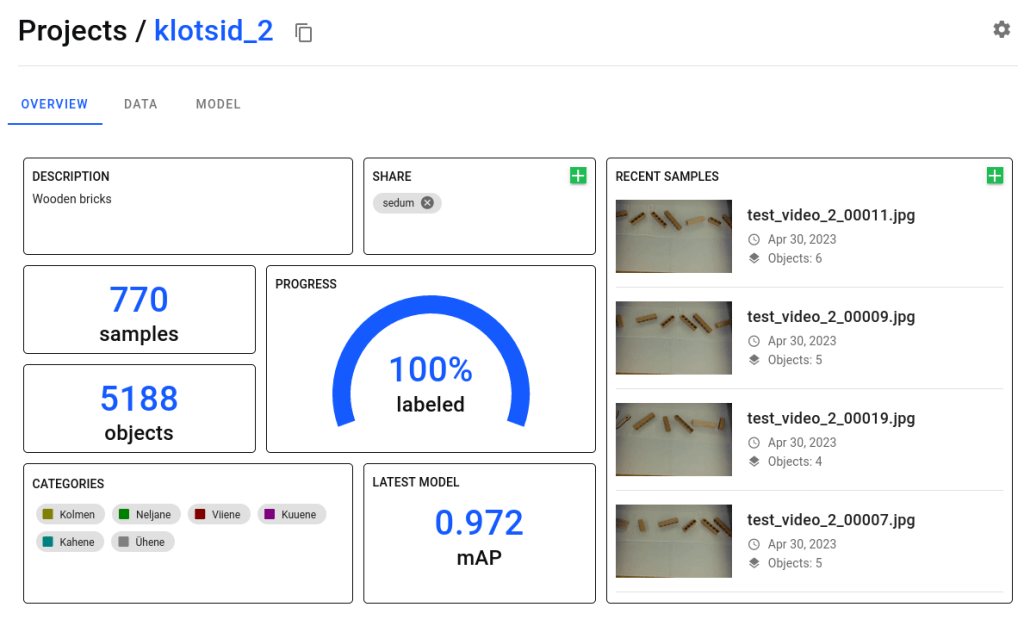Click the Neljane category chip
The width and height of the screenshot is (1024, 632).
click(146, 515)
